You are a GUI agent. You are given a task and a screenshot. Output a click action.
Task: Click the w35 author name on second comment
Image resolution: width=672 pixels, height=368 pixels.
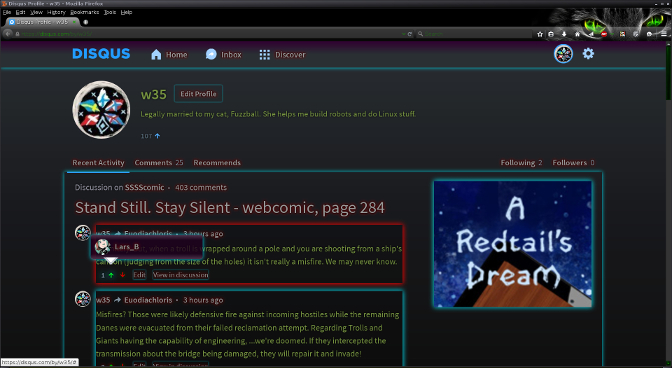(x=103, y=300)
